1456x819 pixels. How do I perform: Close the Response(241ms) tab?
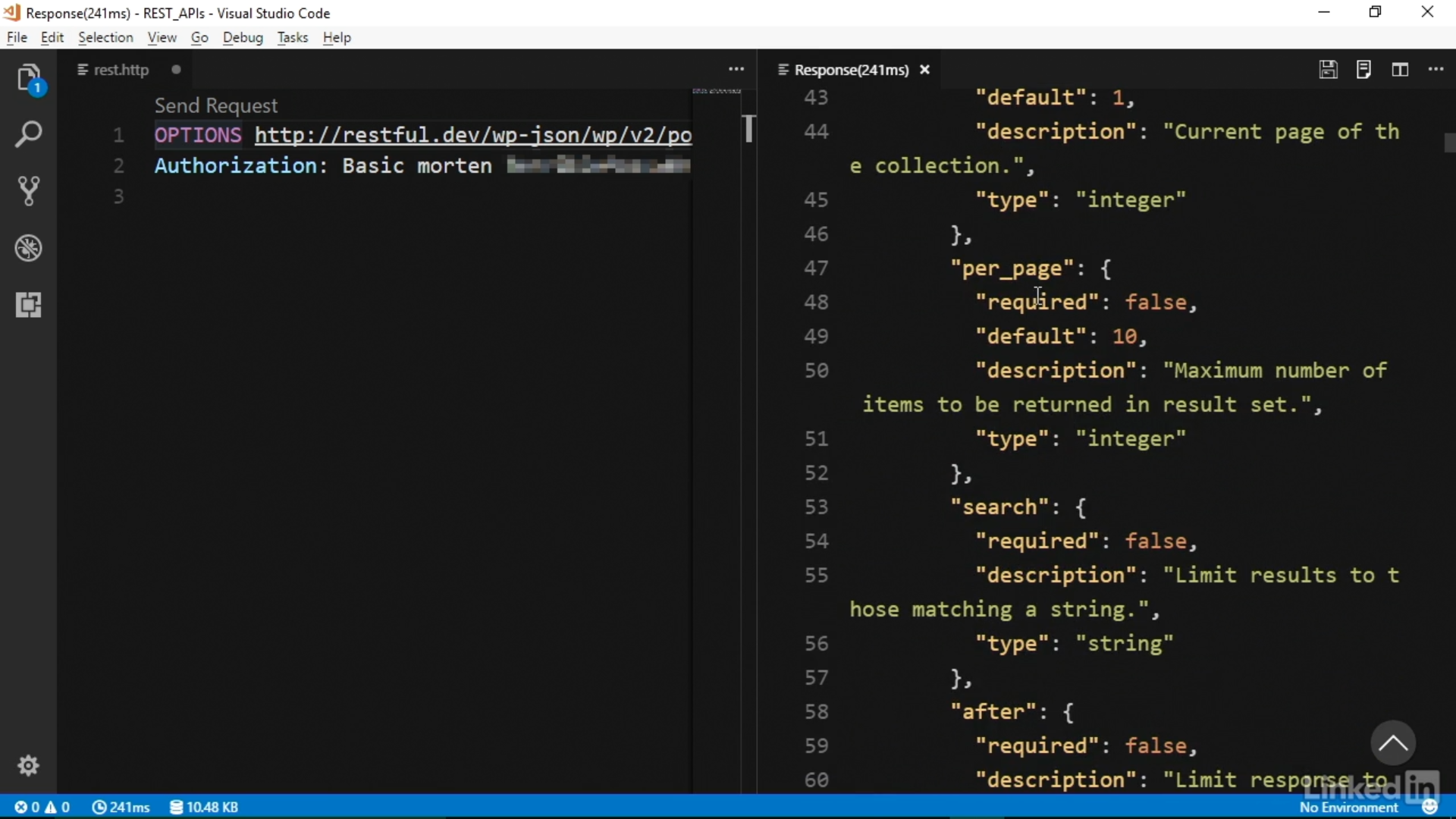point(924,70)
